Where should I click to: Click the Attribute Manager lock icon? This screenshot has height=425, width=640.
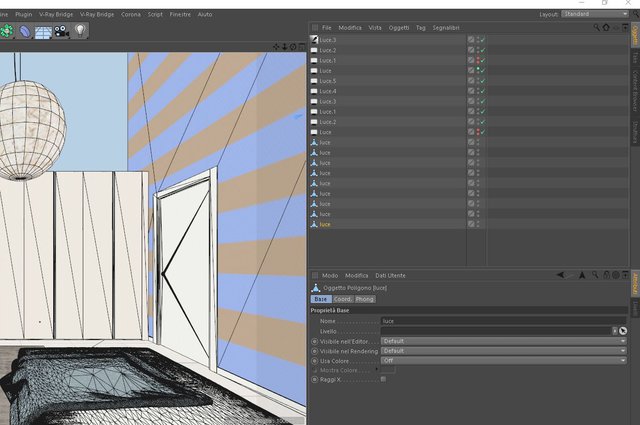click(607, 275)
